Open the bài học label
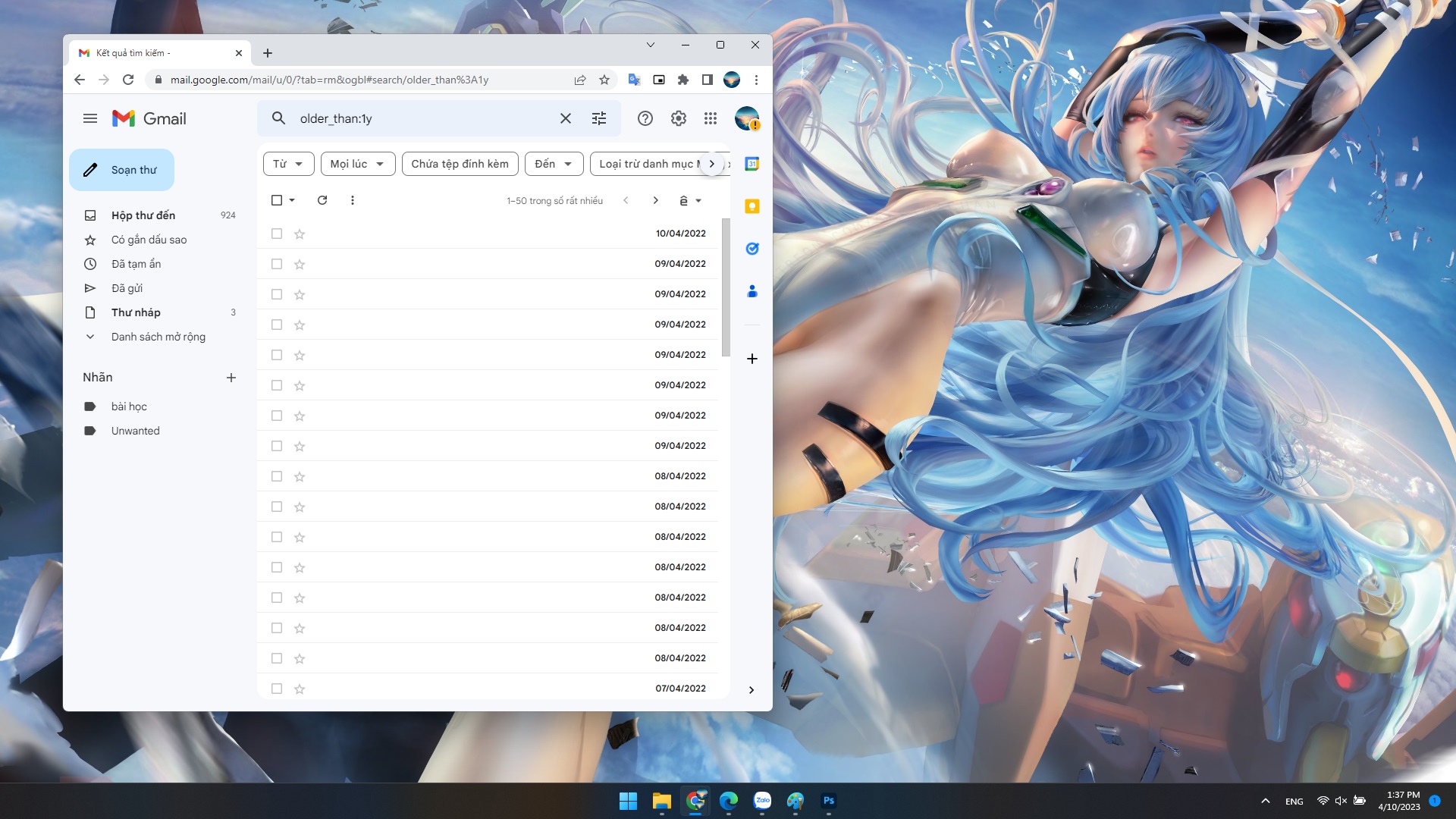This screenshot has width=1456, height=819. [129, 406]
